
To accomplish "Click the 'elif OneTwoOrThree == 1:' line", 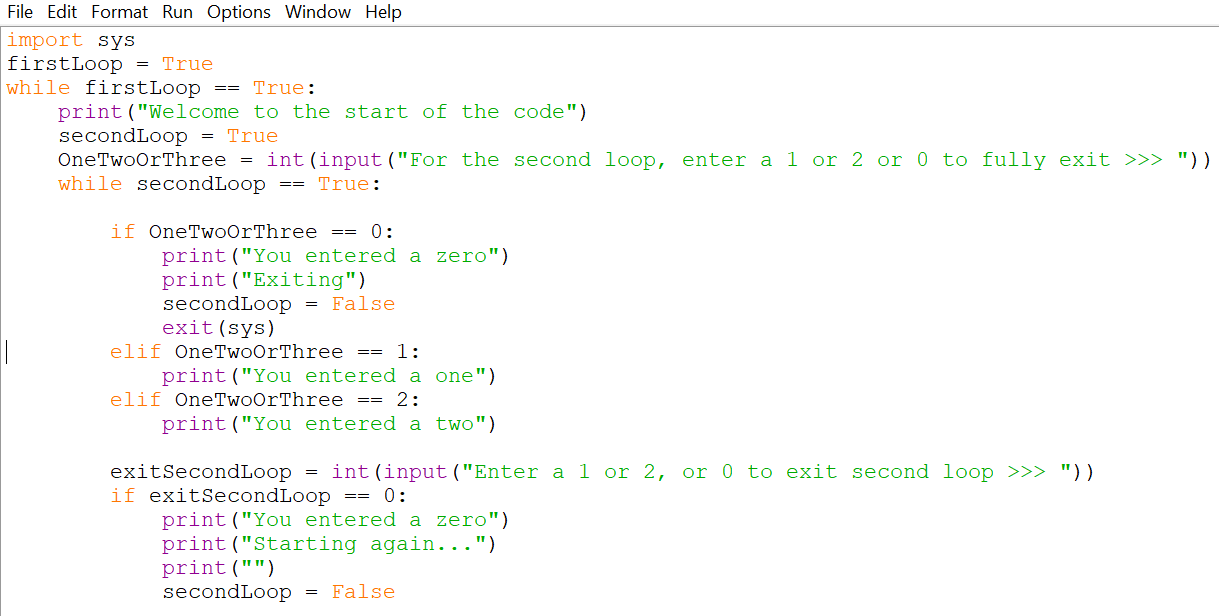I will tap(266, 352).
